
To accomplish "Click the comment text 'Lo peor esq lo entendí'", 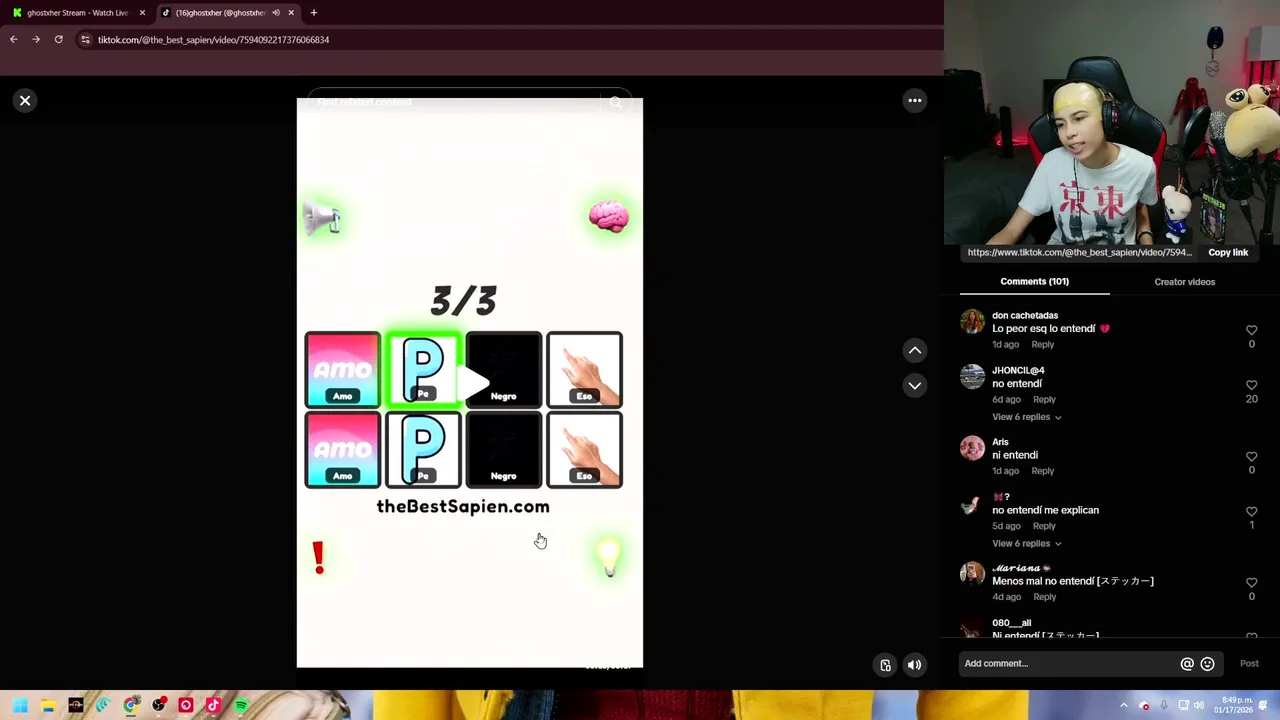I will [1044, 329].
